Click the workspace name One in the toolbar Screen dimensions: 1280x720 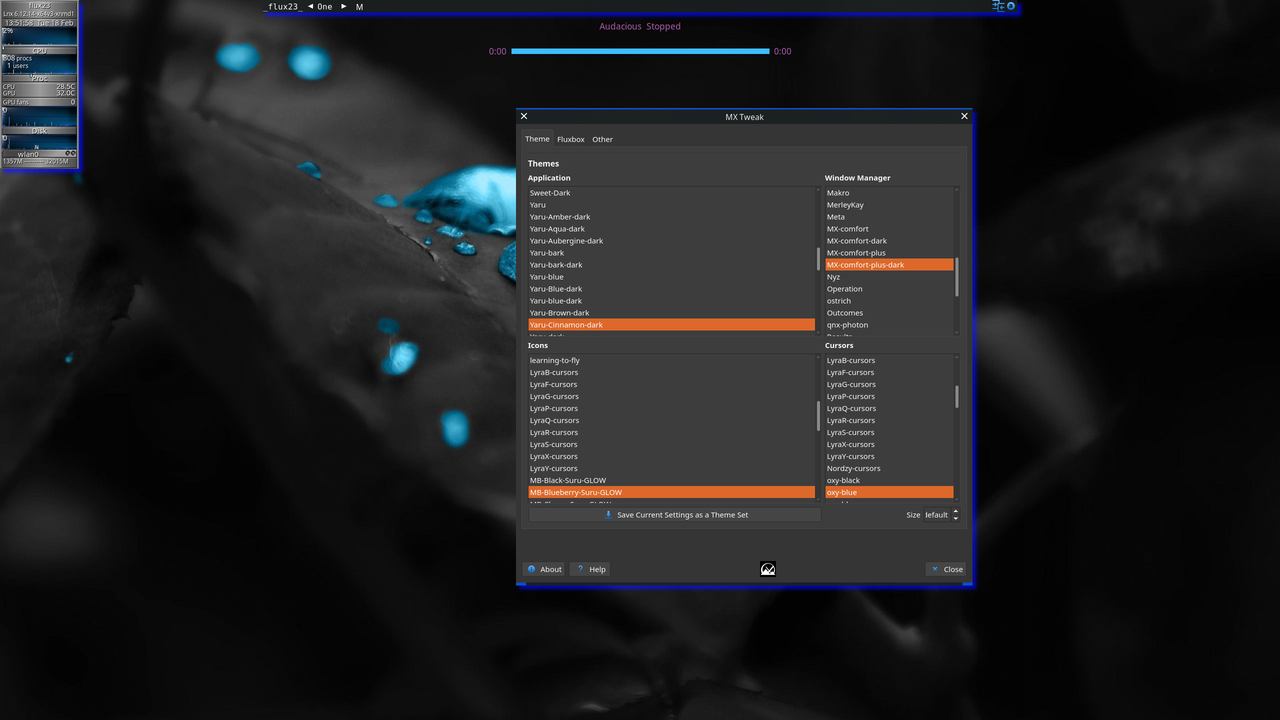pyautogui.click(x=325, y=6)
